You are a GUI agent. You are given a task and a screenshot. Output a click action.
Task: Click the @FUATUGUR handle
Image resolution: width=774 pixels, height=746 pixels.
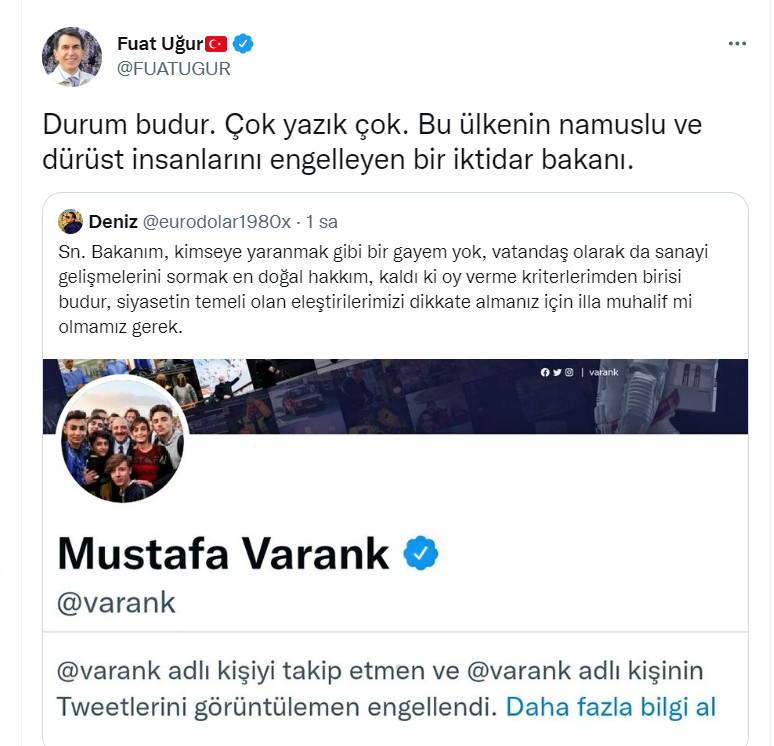[174, 69]
